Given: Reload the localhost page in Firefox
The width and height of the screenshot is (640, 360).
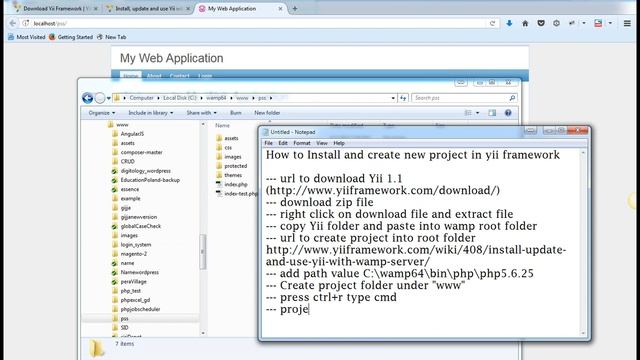Looking at the screenshot, I should click(x=492, y=23).
